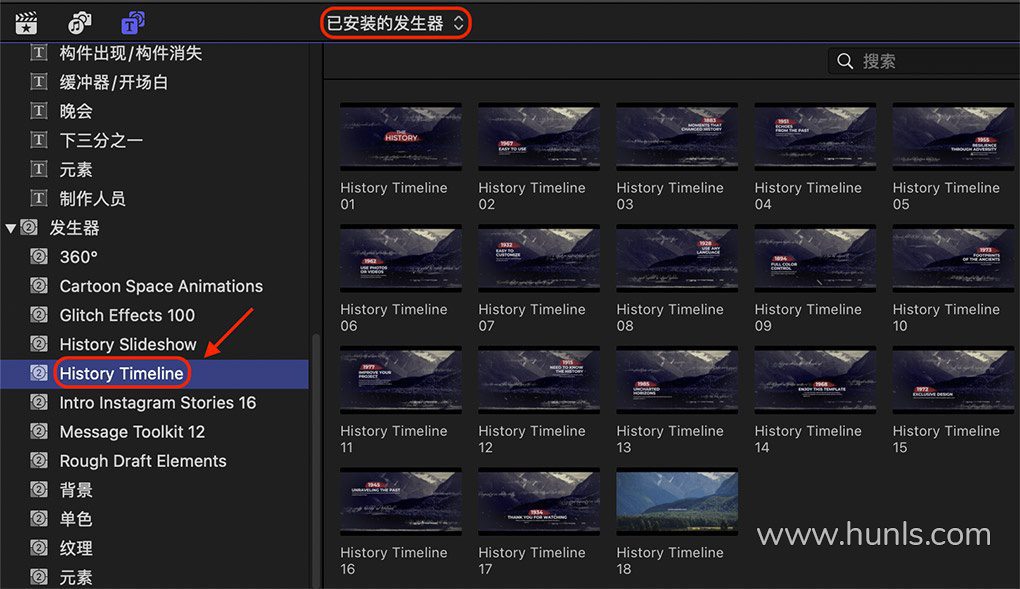Select History Timeline 18 thumbnail
This screenshot has width=1020, height=589.
[x=677, y=502]
